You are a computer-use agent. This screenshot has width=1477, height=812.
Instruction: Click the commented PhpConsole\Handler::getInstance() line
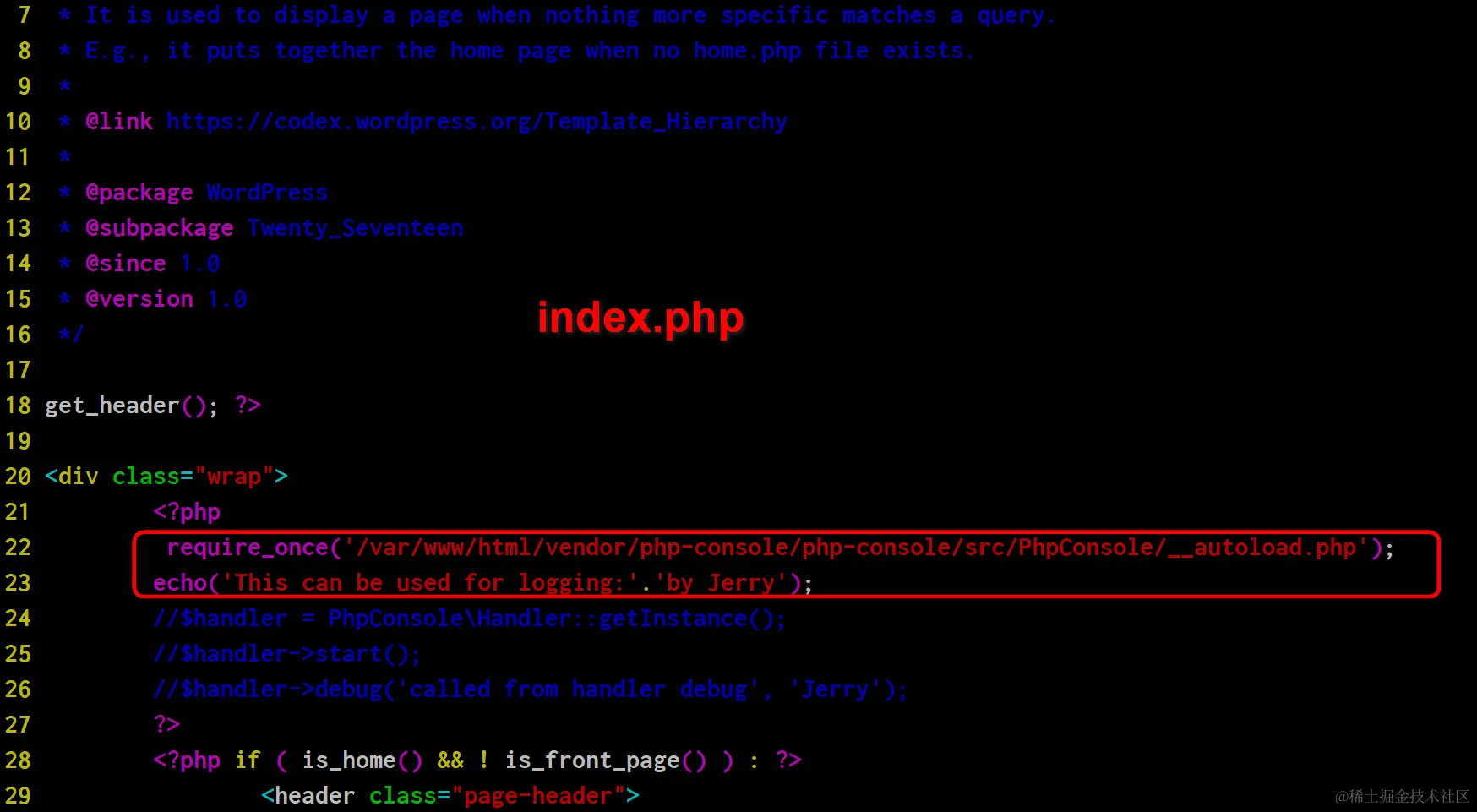coord(470,619)
